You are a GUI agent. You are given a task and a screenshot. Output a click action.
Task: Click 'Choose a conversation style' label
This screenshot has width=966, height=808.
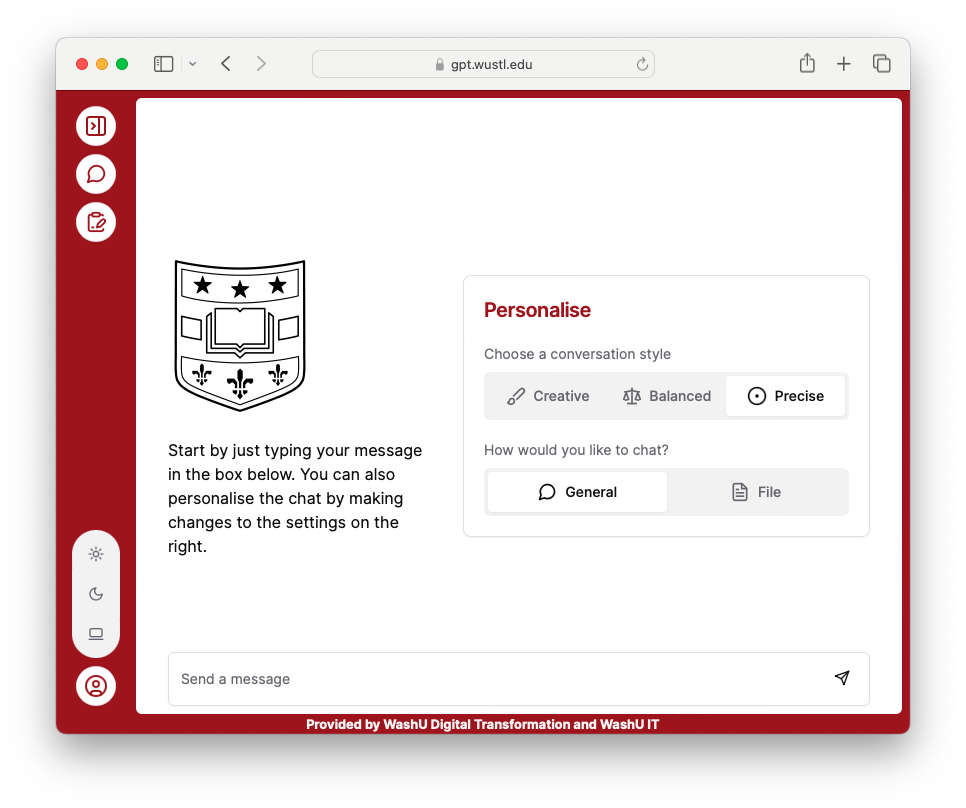pyautogui.click(x=577, y=354)
